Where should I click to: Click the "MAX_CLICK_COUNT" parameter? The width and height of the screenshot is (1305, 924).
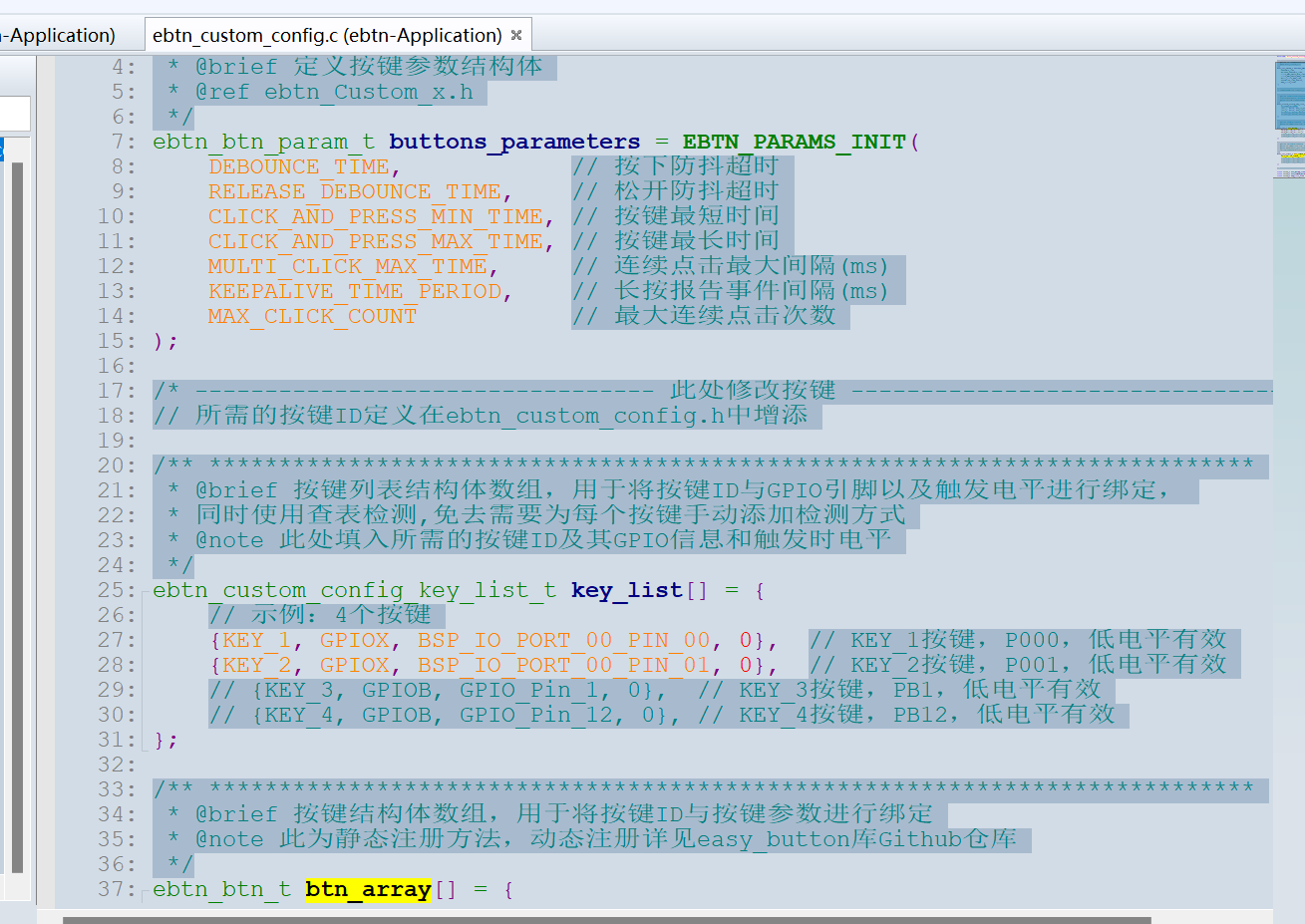click(313, 317)
